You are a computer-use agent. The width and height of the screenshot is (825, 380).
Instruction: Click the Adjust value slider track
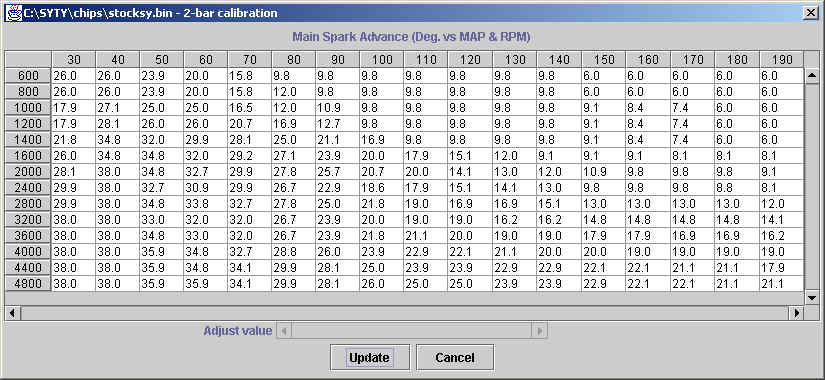point(411,331)
